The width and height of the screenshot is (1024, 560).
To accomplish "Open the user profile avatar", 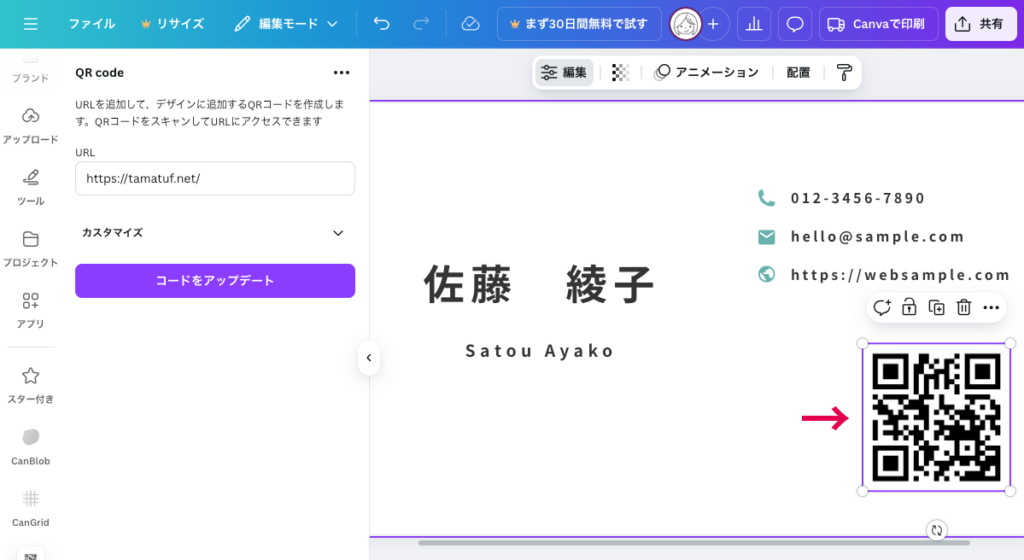I will point(685,24).
